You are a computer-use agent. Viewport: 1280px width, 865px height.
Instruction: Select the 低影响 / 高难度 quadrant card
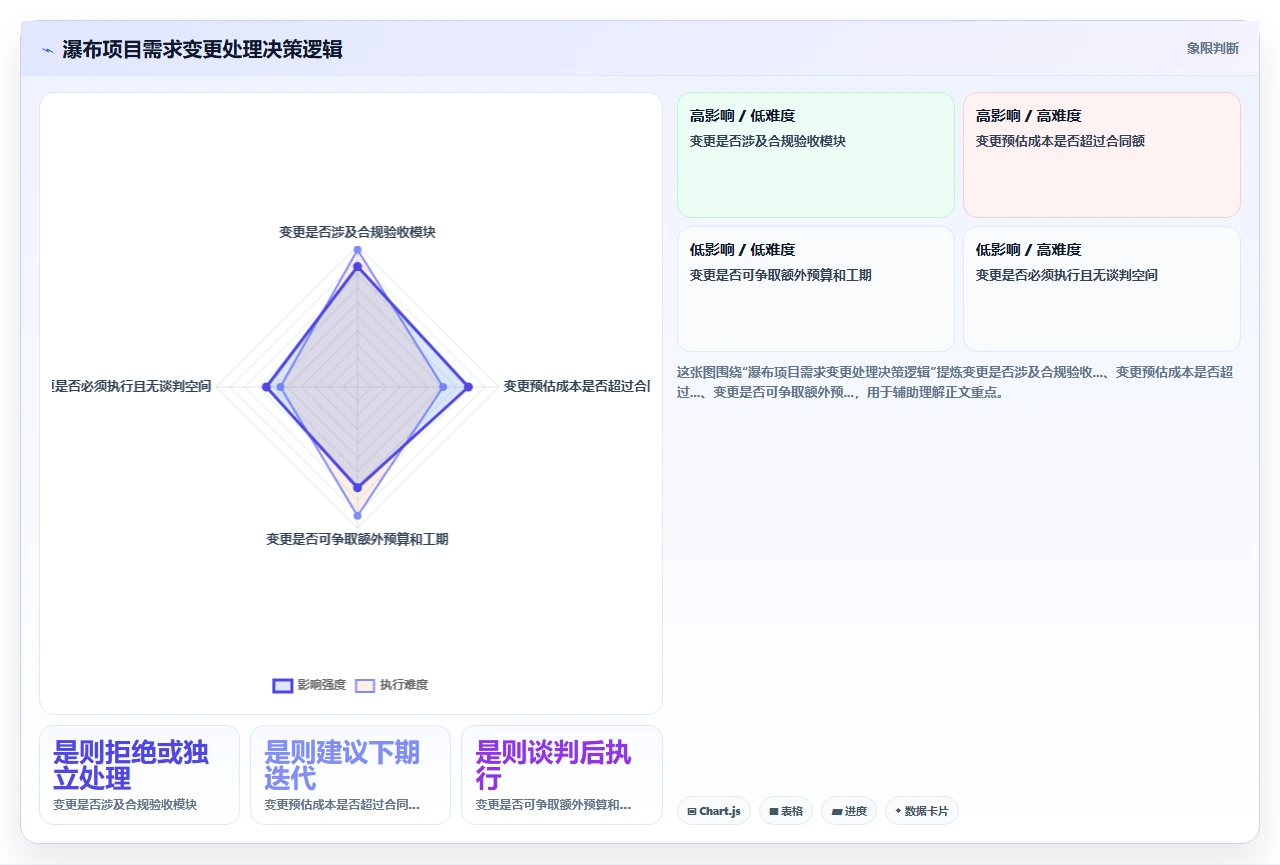[1102, 289]
